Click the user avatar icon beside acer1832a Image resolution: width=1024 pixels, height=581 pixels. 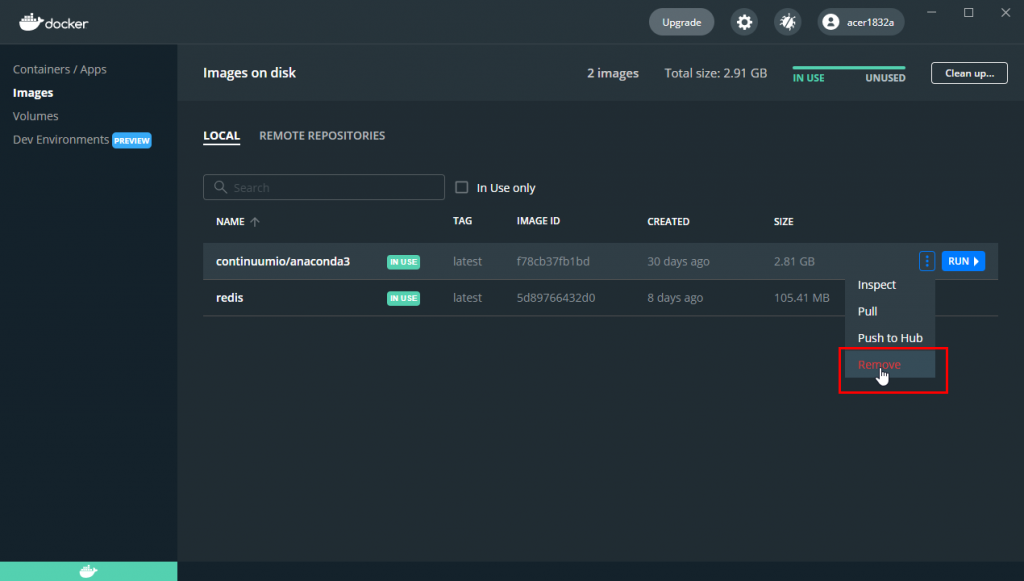tap(831, 22)
